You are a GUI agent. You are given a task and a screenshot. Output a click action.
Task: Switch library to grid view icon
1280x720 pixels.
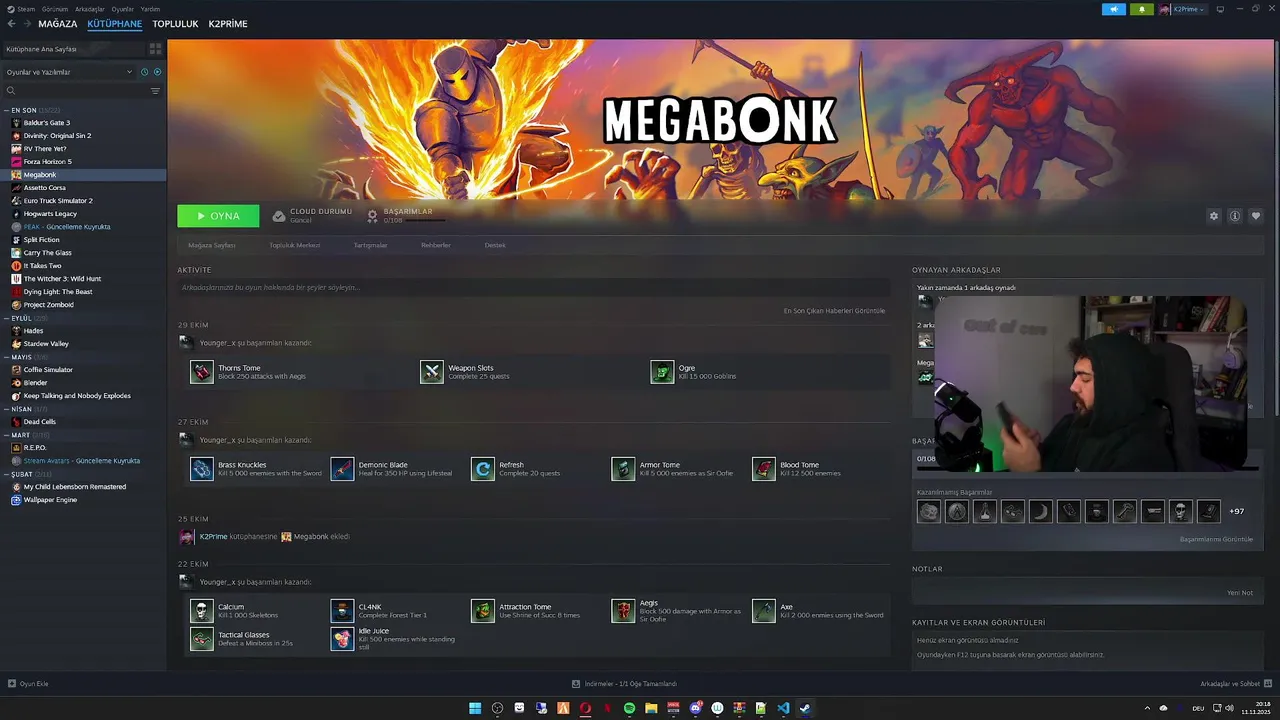click(x=155, y=48)
